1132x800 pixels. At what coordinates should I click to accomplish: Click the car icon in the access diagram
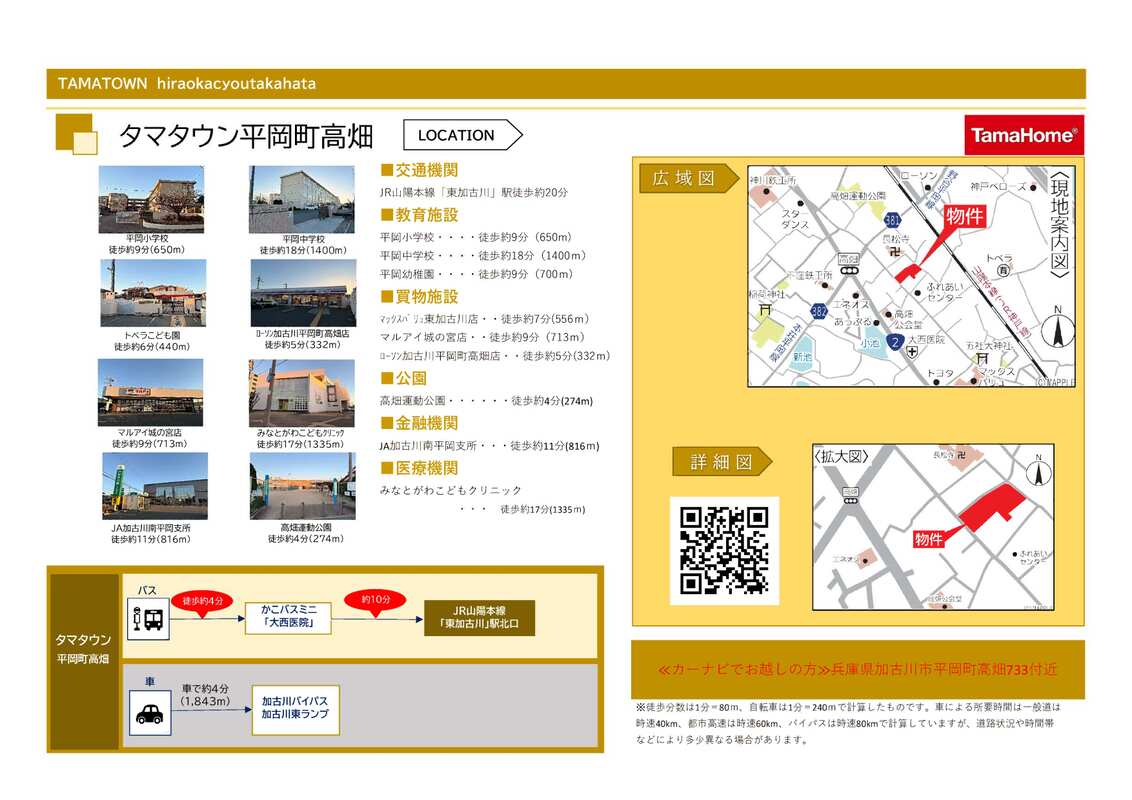149,713
